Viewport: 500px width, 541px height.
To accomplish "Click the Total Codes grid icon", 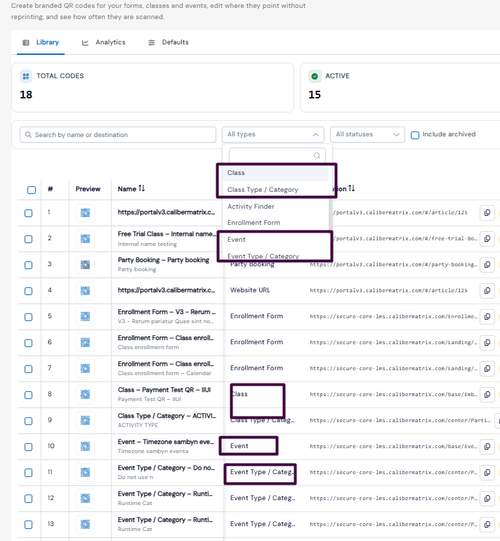I will [x=26, y=76].
